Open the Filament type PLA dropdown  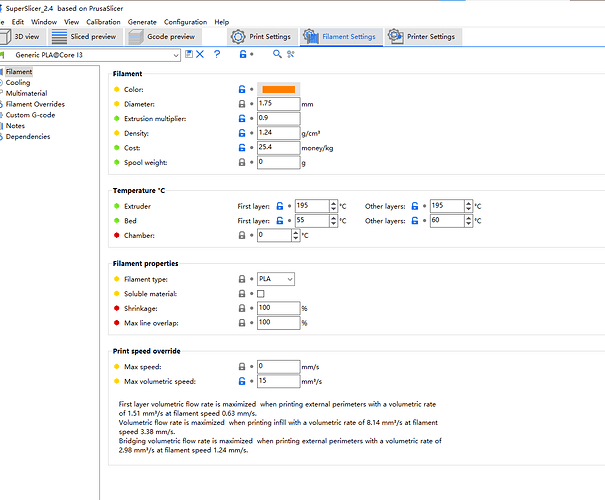point(277,279)
